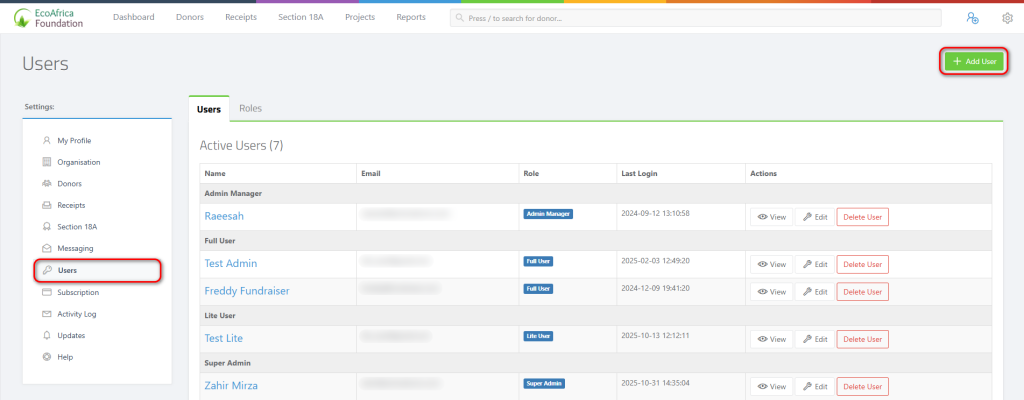Open Messaging settings in sidebar
The width and height of the screenshot is (1024, 400).
[x=75, y=248]
